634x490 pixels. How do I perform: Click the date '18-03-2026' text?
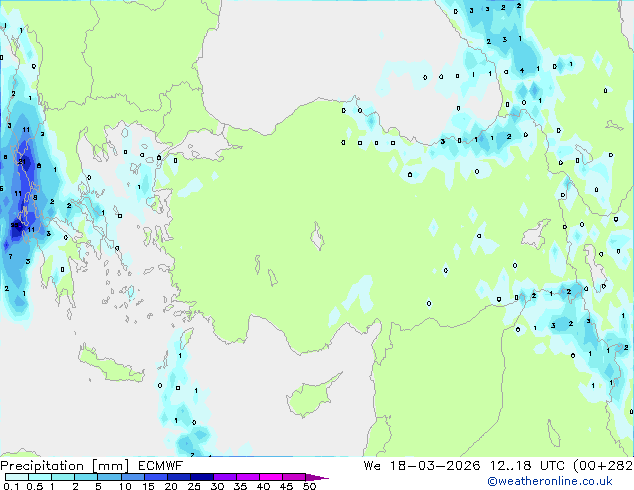coord(435,466)
